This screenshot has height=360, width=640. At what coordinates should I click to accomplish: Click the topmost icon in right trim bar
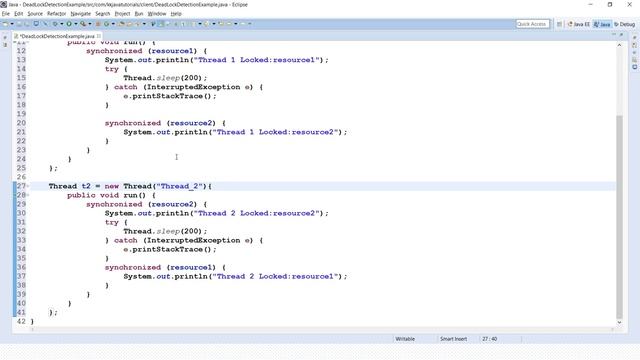point(635,37)
